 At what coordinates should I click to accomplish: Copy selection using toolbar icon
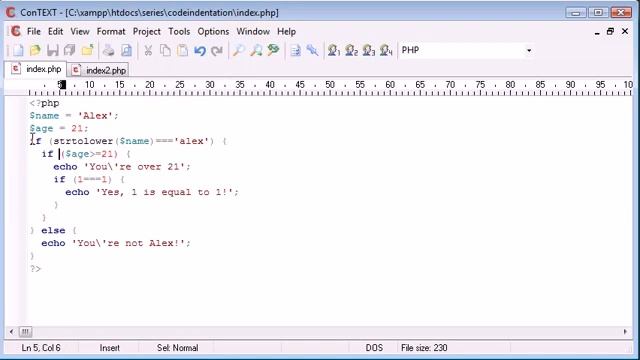tap(165, 50)
